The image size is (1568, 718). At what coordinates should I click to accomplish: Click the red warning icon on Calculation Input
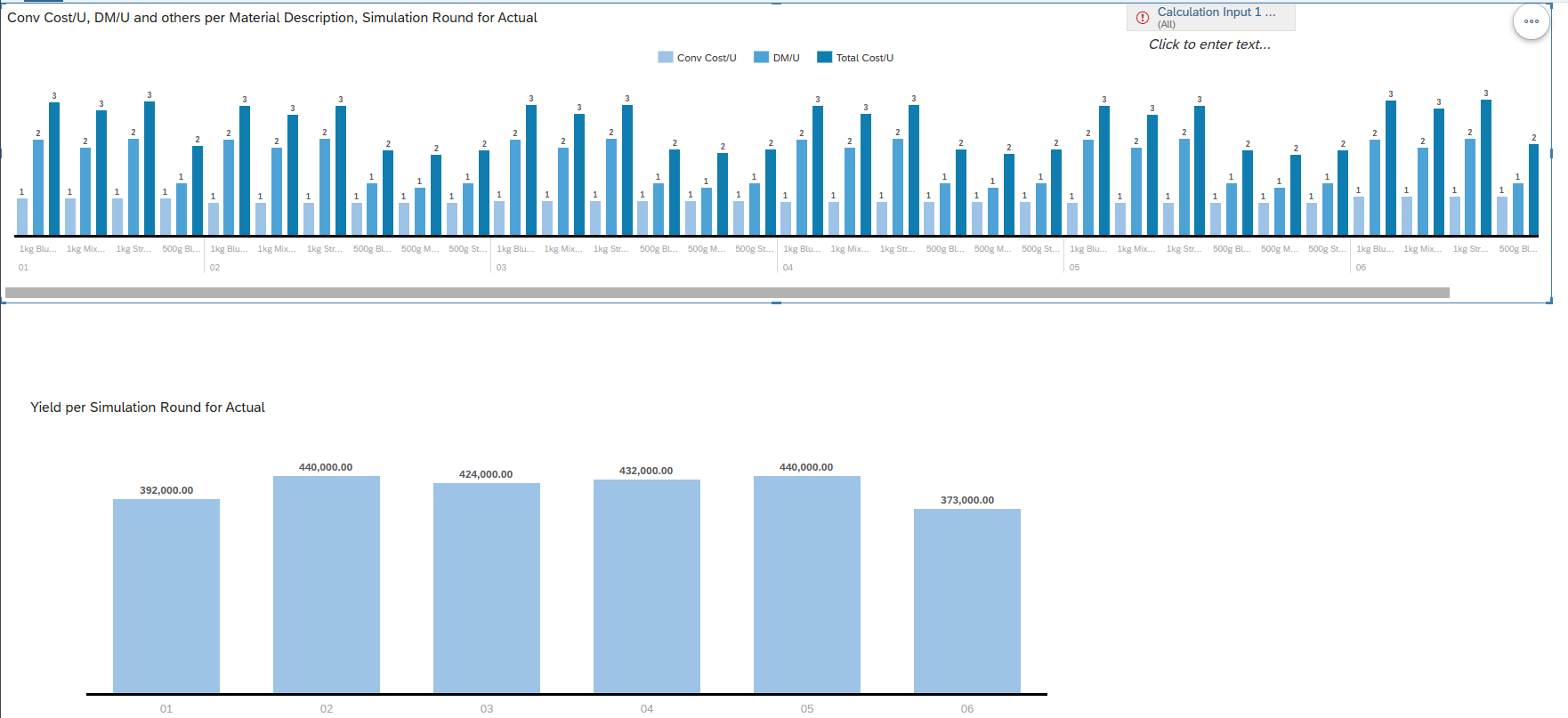pyautogui.click(x=1143, y=18)
